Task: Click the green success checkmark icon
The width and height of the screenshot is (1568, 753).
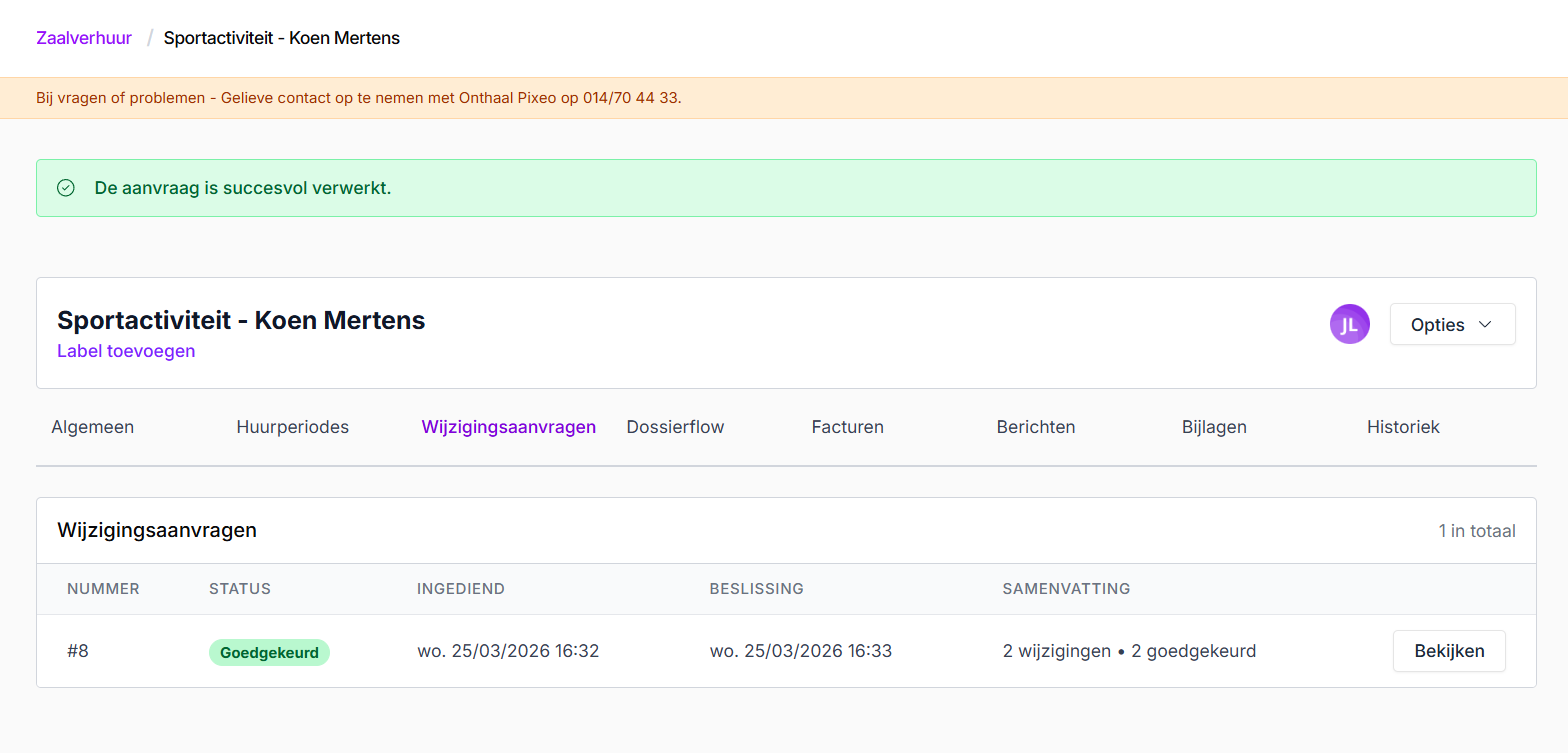Action: (66, 188)
